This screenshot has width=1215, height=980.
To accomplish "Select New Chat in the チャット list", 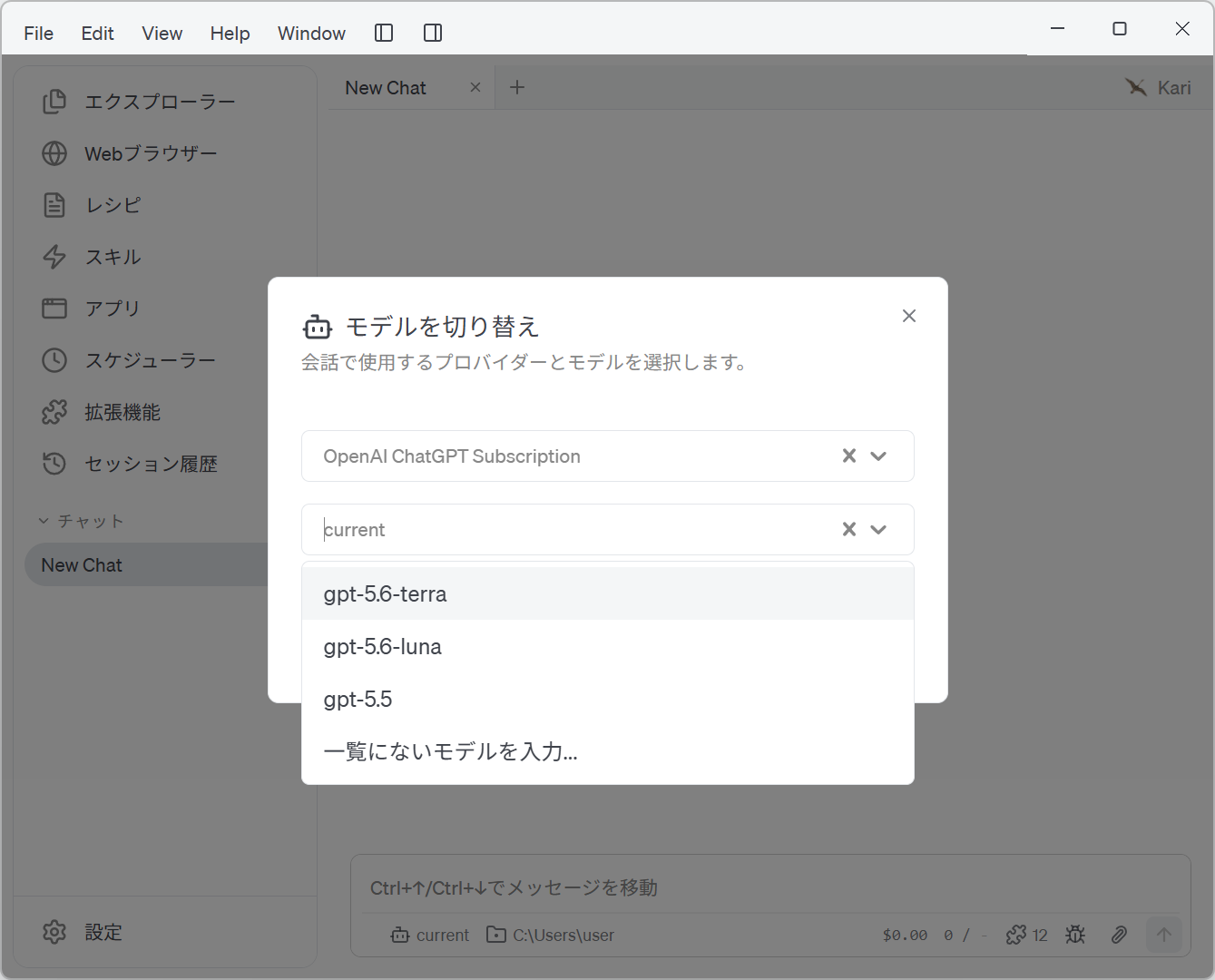I will coord(147,564).
